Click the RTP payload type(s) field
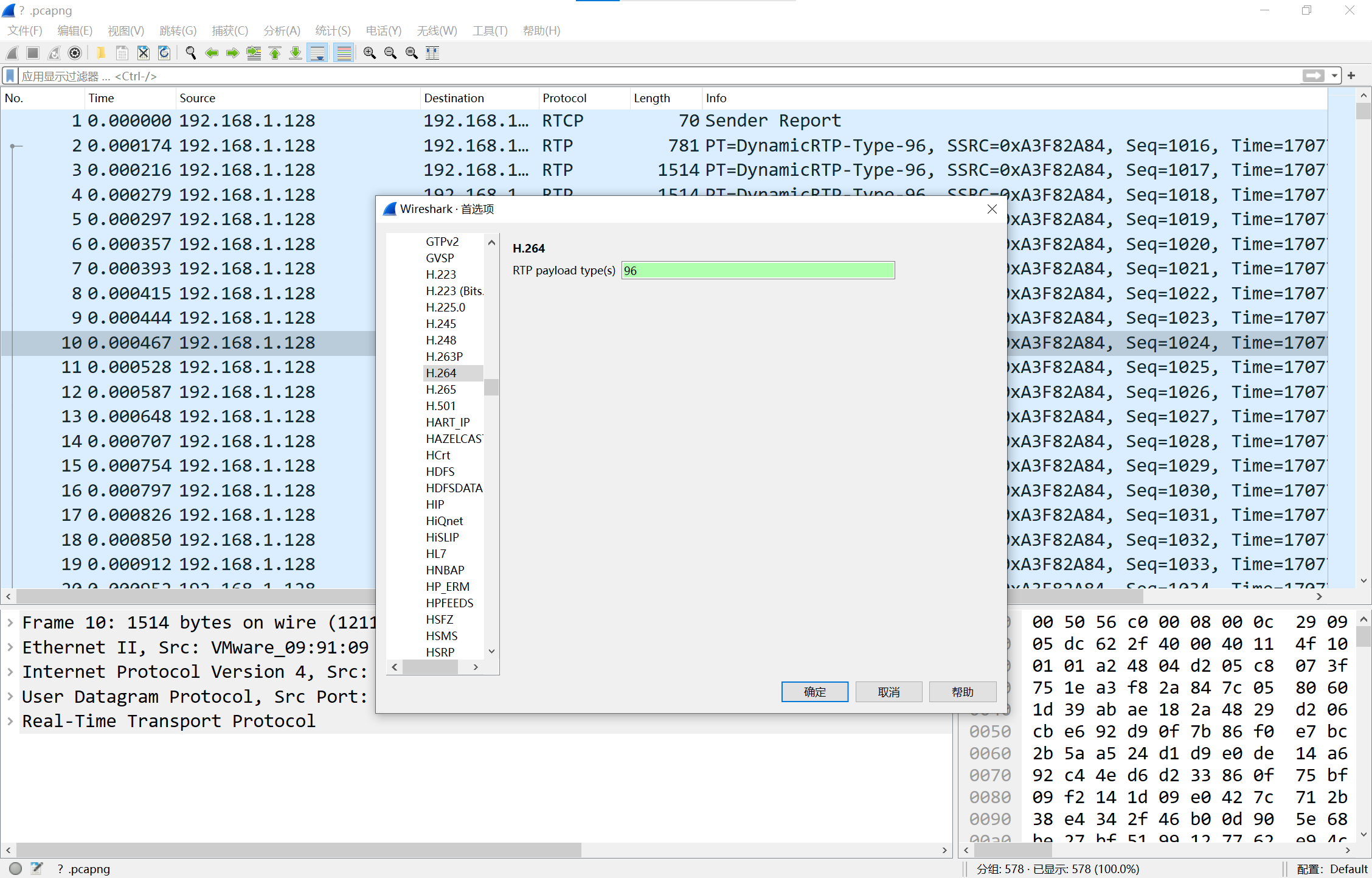The image size is (1372, 878). 758,270
